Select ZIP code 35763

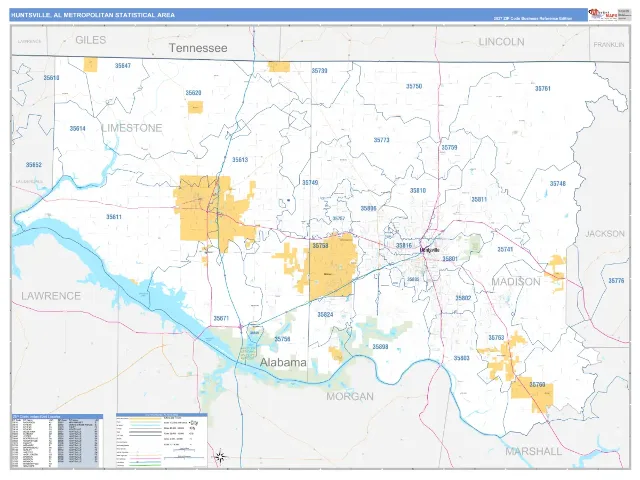pyautogui.click(x=496, y=338)
